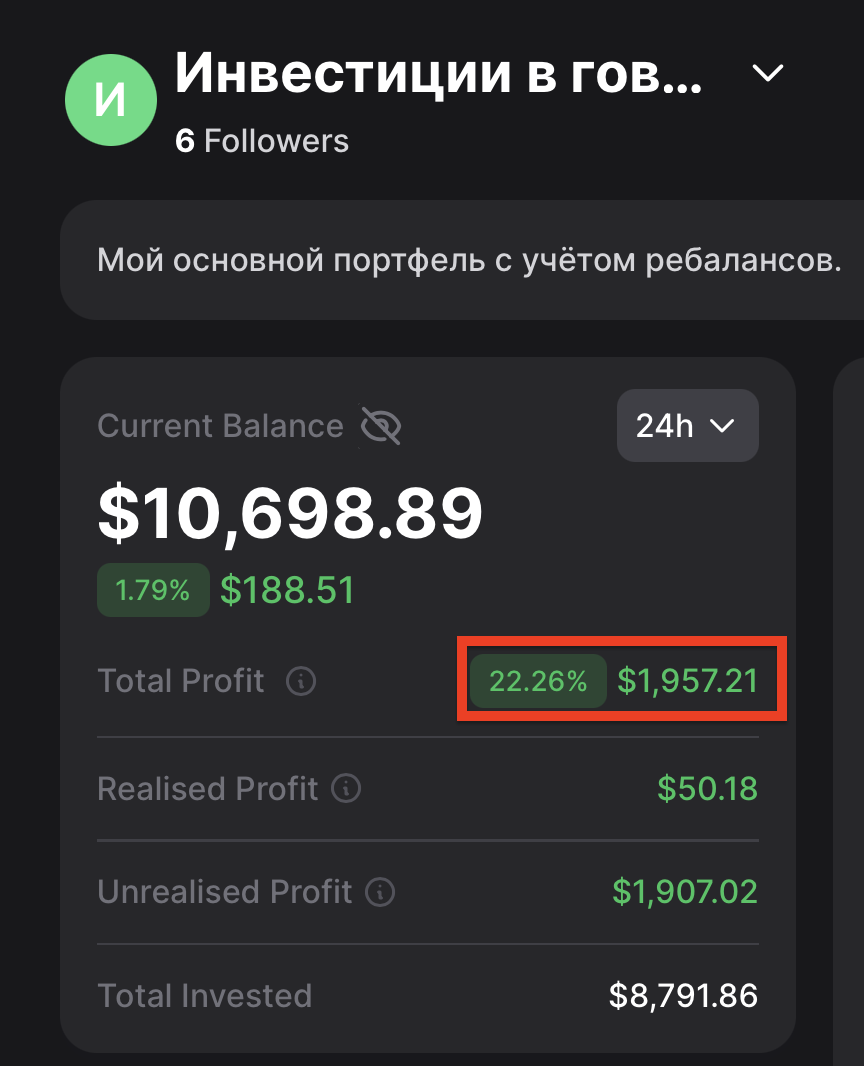Hide balance using the crossed-eye icon
The image size is (864, 1066).
click(x=381, y=427)
